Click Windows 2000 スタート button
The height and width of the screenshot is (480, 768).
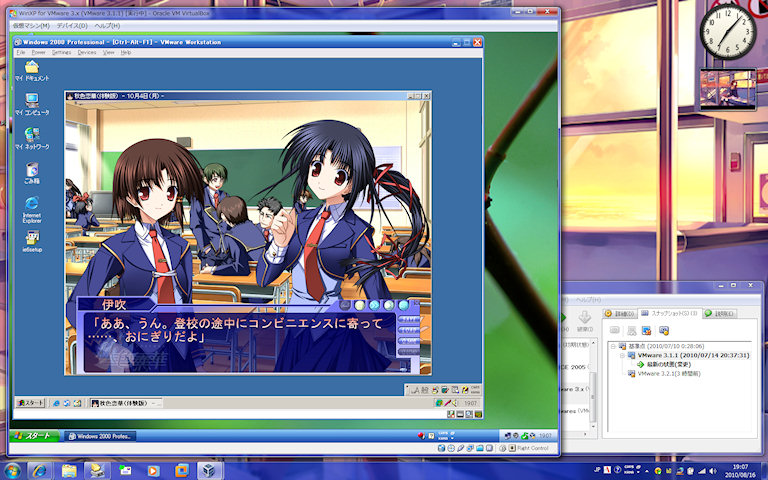click(30, 403)
